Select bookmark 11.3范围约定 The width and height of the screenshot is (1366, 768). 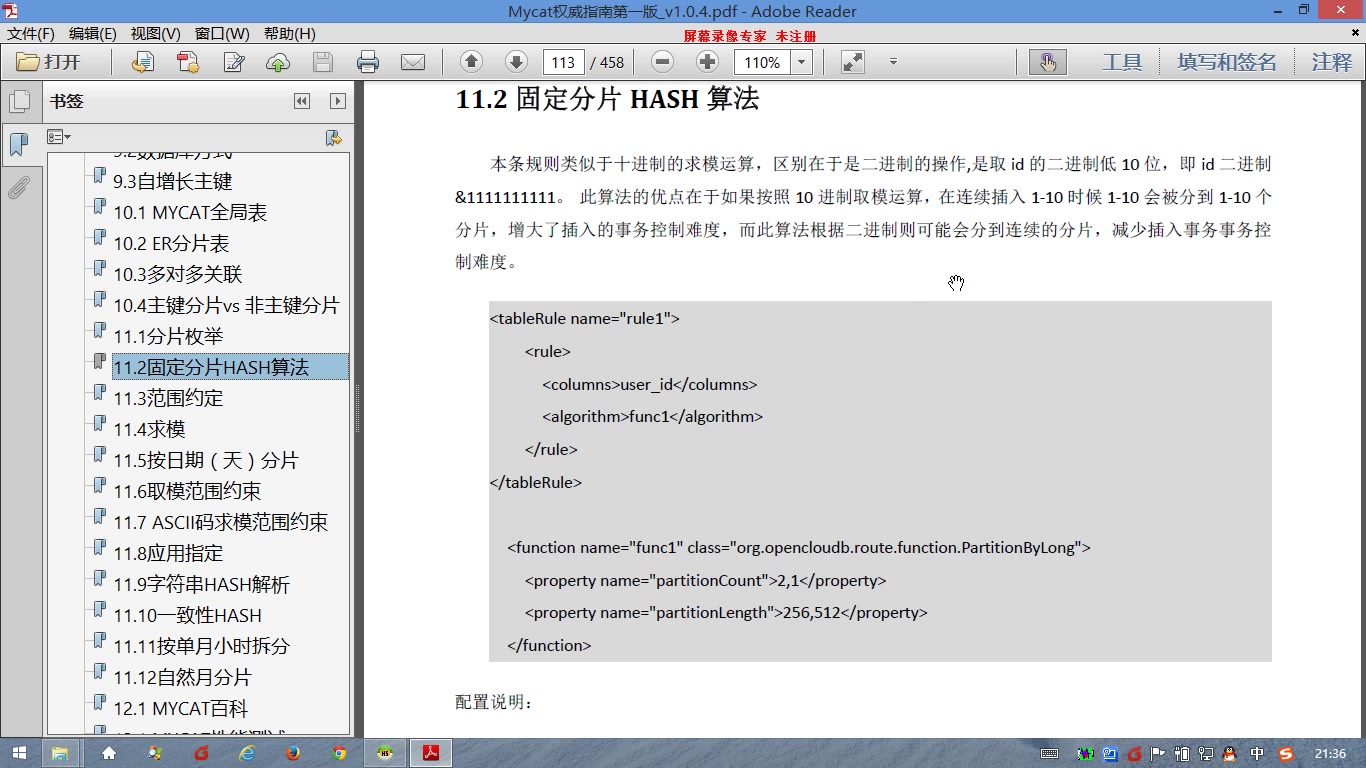[x=168, y=398]
